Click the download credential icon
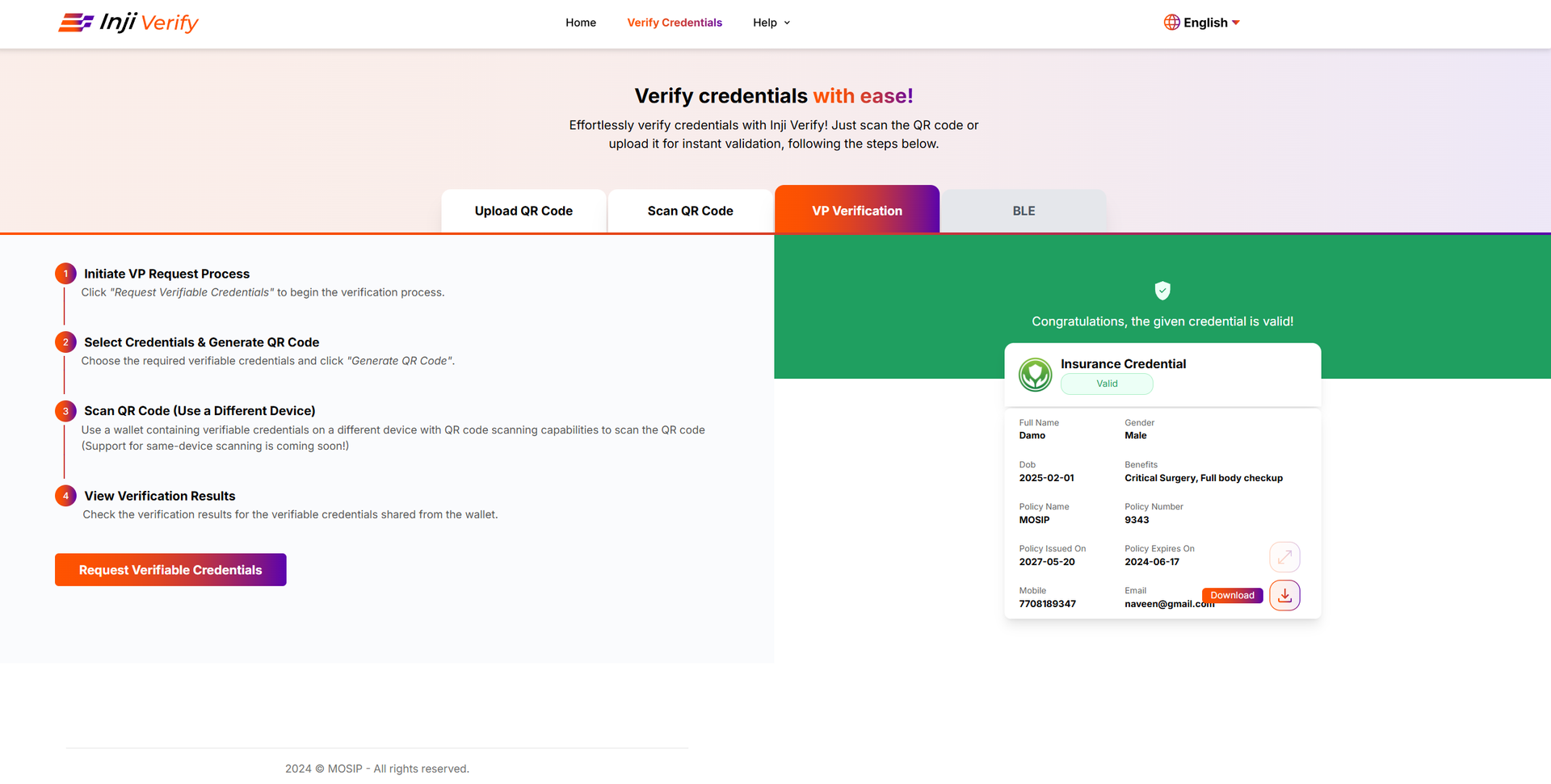This screenshot has height=784, width=1551. [x=1284, y=596]
